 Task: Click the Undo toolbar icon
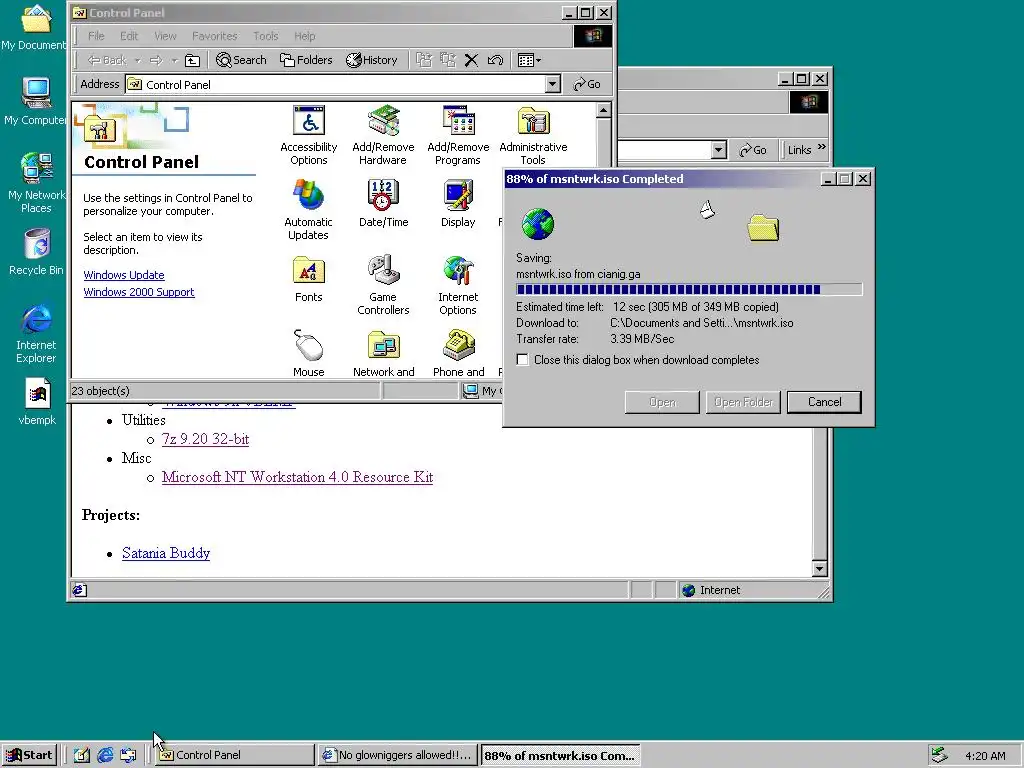[495, 61]
